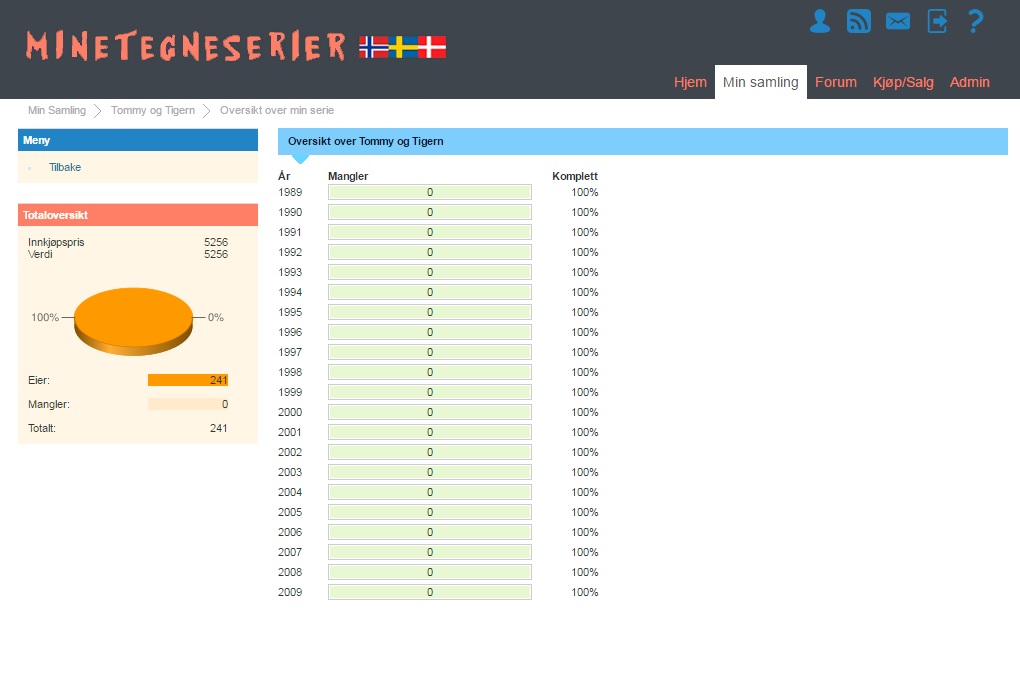Click the 100% Komplett value for 2009

point(585,592)
